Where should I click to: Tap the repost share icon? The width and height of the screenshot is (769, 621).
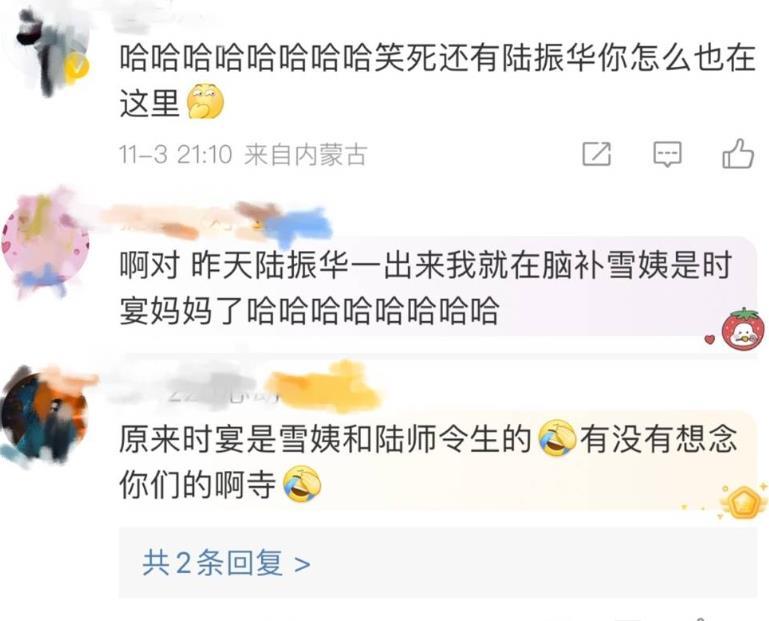click(x=596, y=154)
